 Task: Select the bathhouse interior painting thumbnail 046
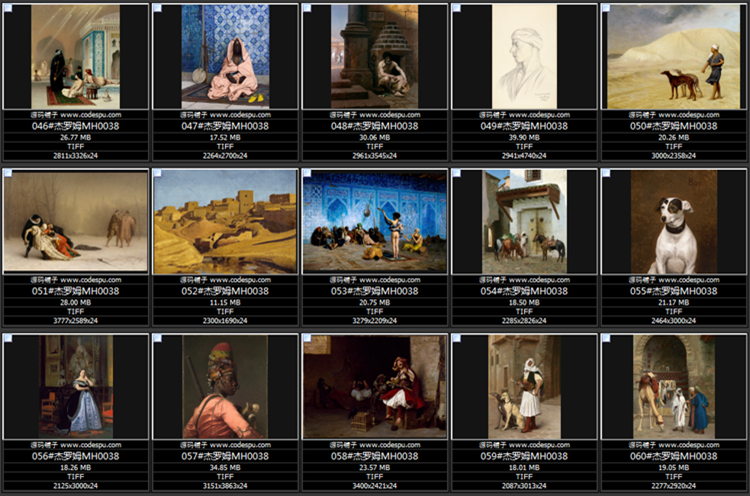tap(76, 57)
